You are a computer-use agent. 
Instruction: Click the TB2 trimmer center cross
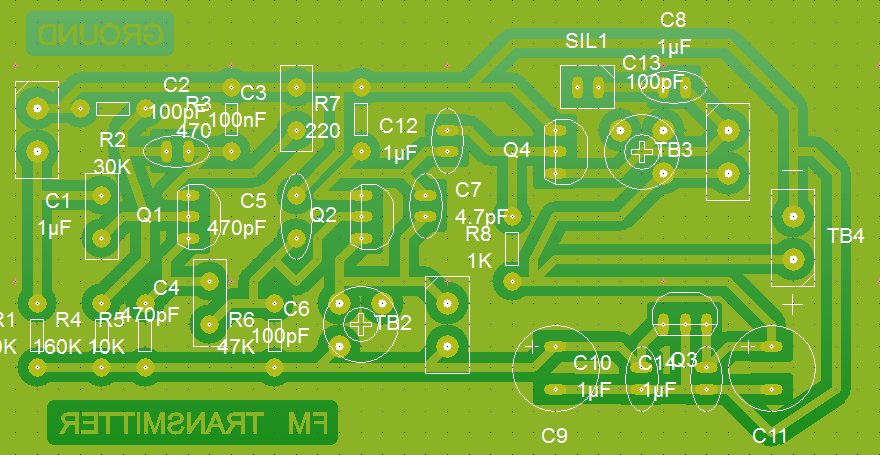361,323
